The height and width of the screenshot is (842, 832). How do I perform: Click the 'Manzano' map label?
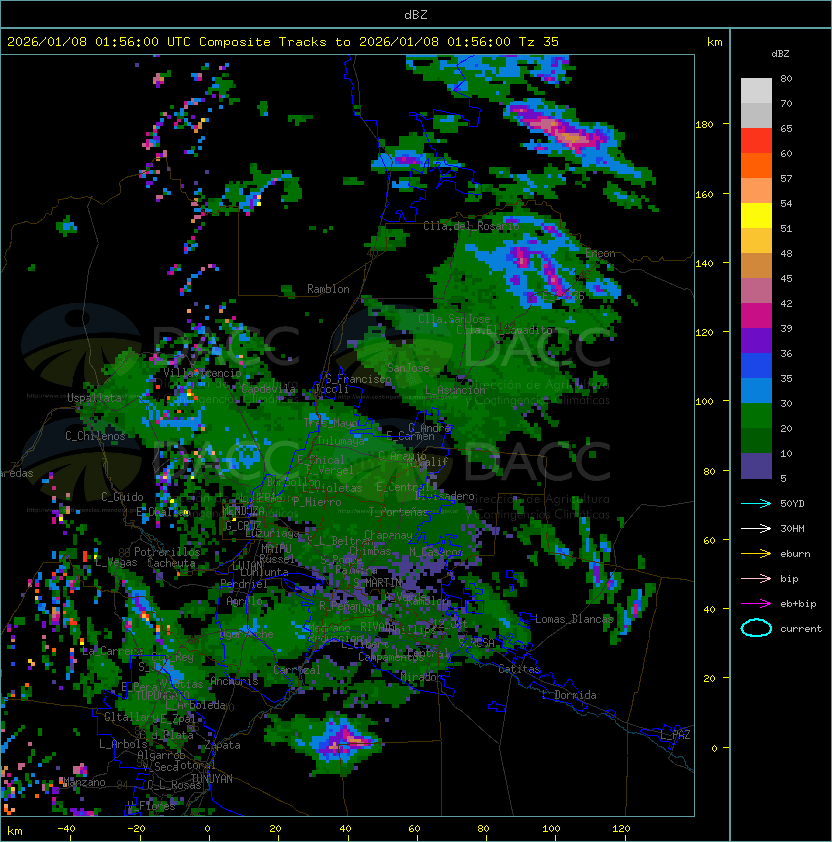coord(84,782)
